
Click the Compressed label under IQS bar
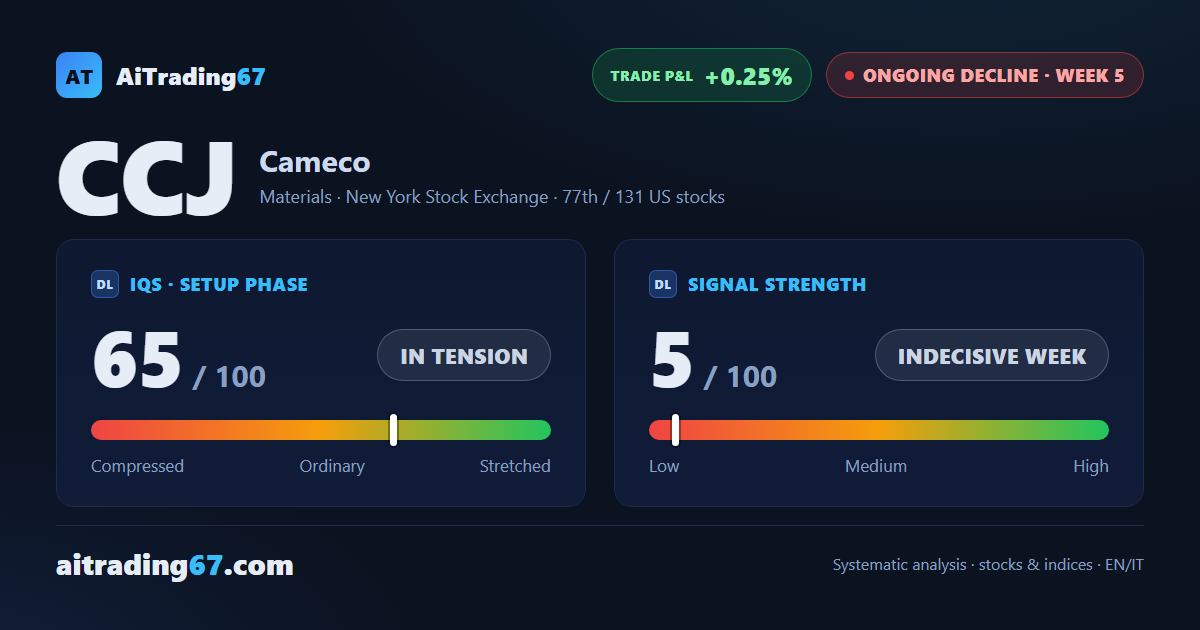coord(137,466)
